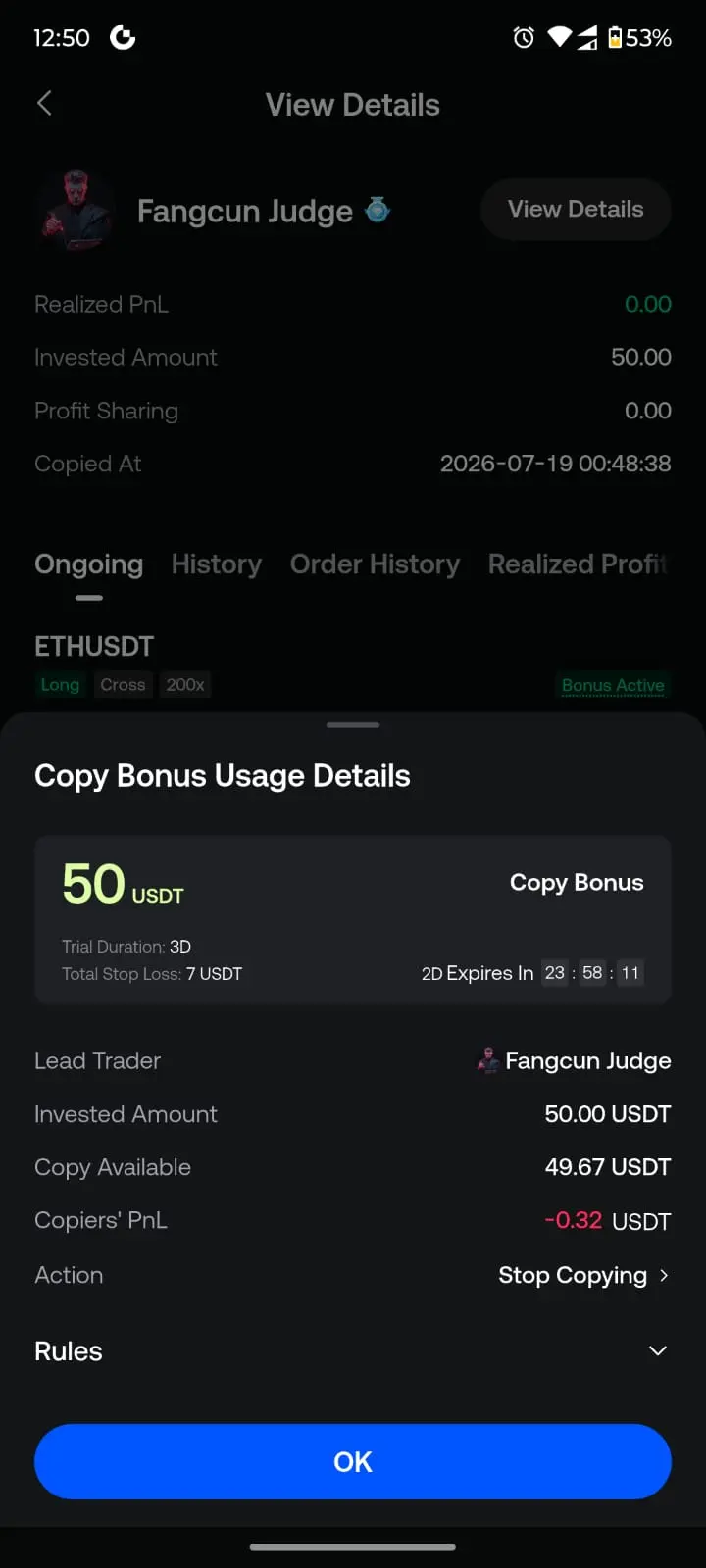The height and width of the screenshot is (1568, 706).
Task: Tap the battery indicator in the status bar
Action: 639,38
